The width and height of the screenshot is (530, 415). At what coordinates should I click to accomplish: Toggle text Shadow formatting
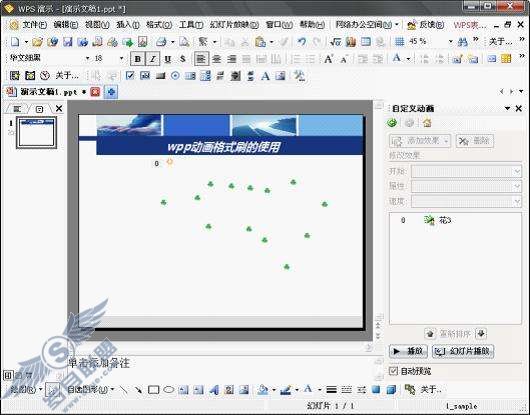pyautogui.click(x=183, y=59)
